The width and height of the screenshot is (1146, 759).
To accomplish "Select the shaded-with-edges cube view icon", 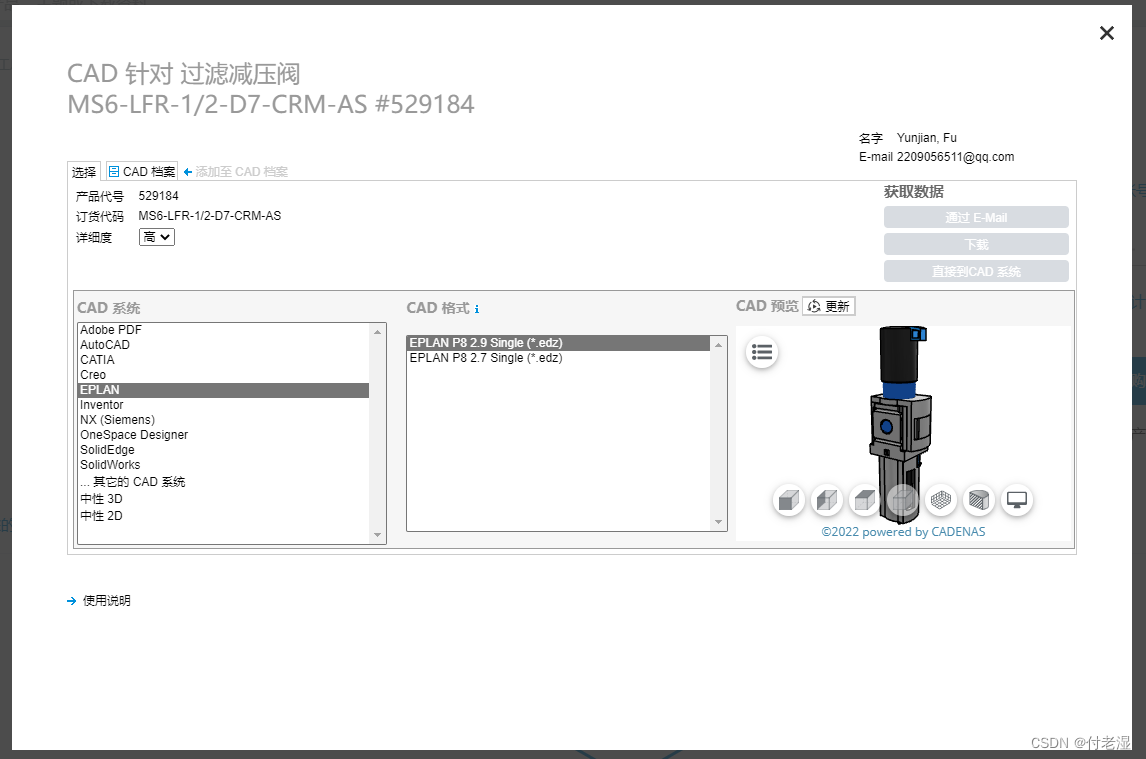I will [x=826, y=500].
